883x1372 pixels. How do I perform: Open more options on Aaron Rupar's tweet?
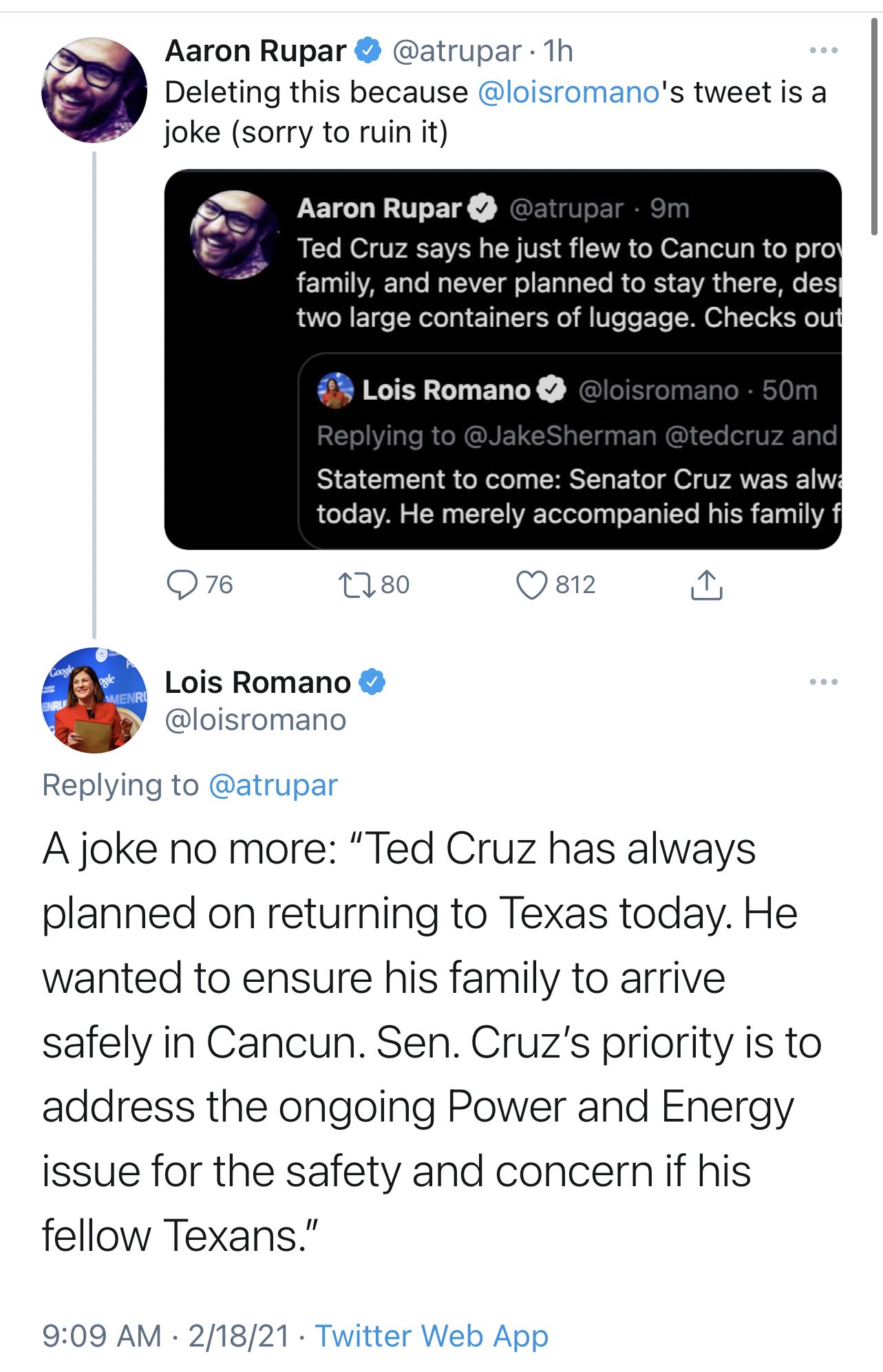(x=823, y=51)
